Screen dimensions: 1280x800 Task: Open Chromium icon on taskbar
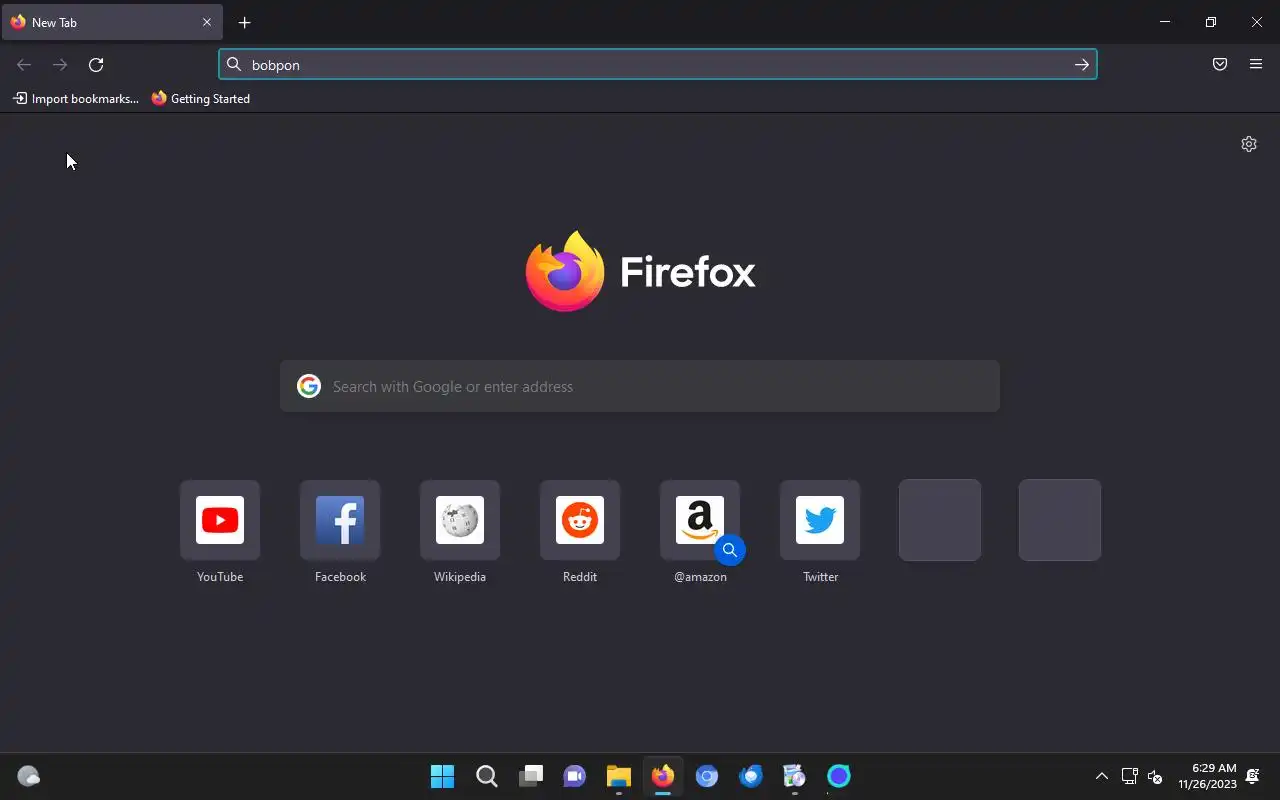[707, 776]
